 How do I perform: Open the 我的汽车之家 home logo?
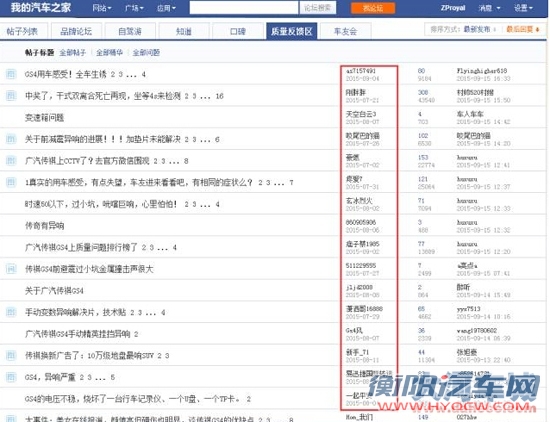coord(41,7)
